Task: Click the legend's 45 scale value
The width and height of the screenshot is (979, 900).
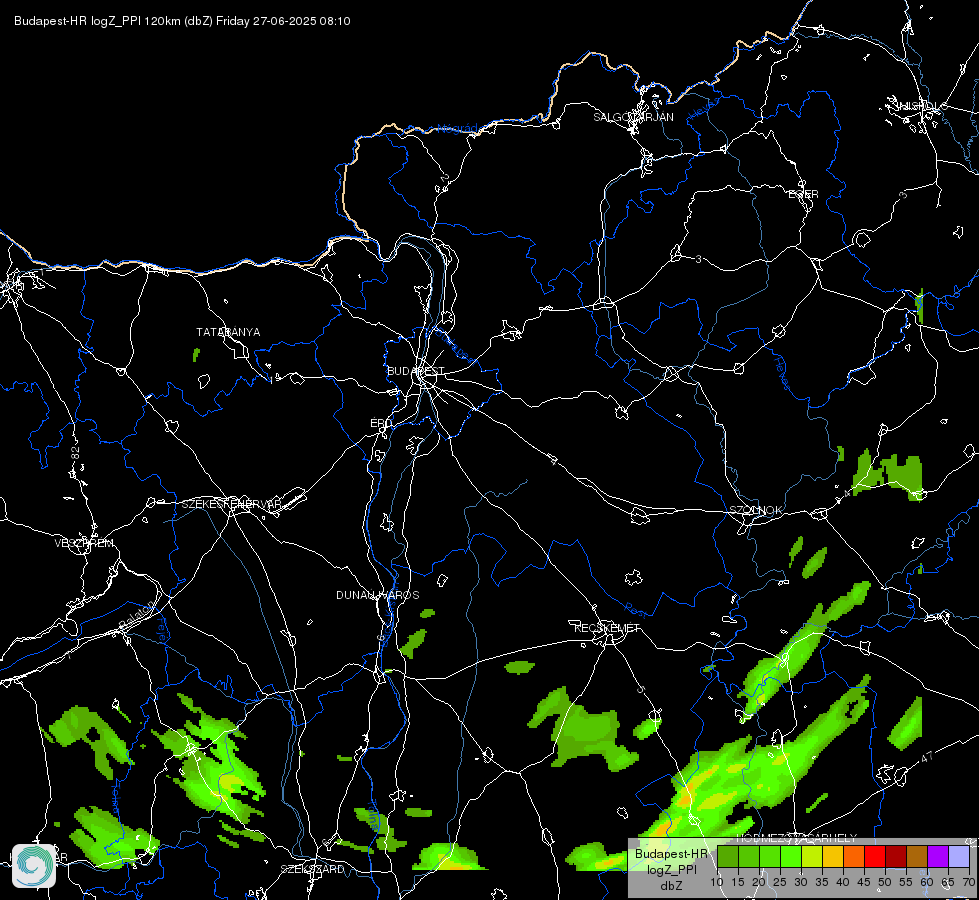Action: [863, 883]
